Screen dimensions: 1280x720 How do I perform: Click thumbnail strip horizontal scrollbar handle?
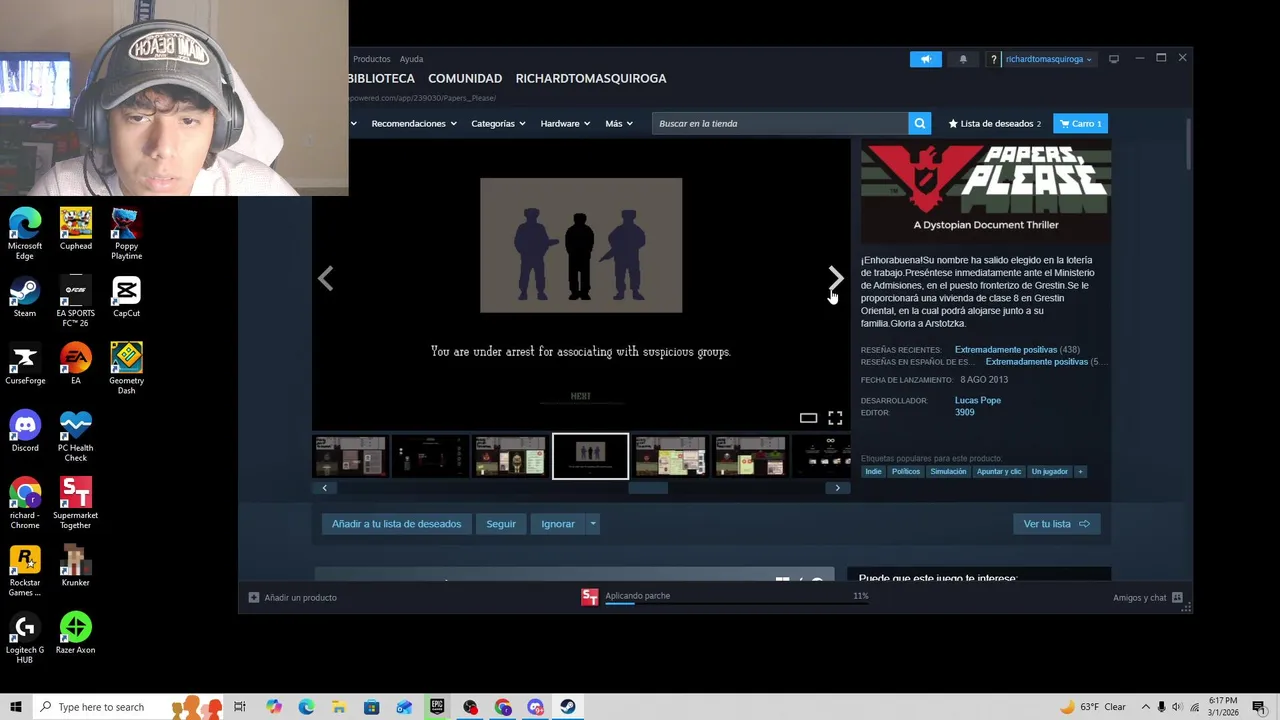[648, 488]
